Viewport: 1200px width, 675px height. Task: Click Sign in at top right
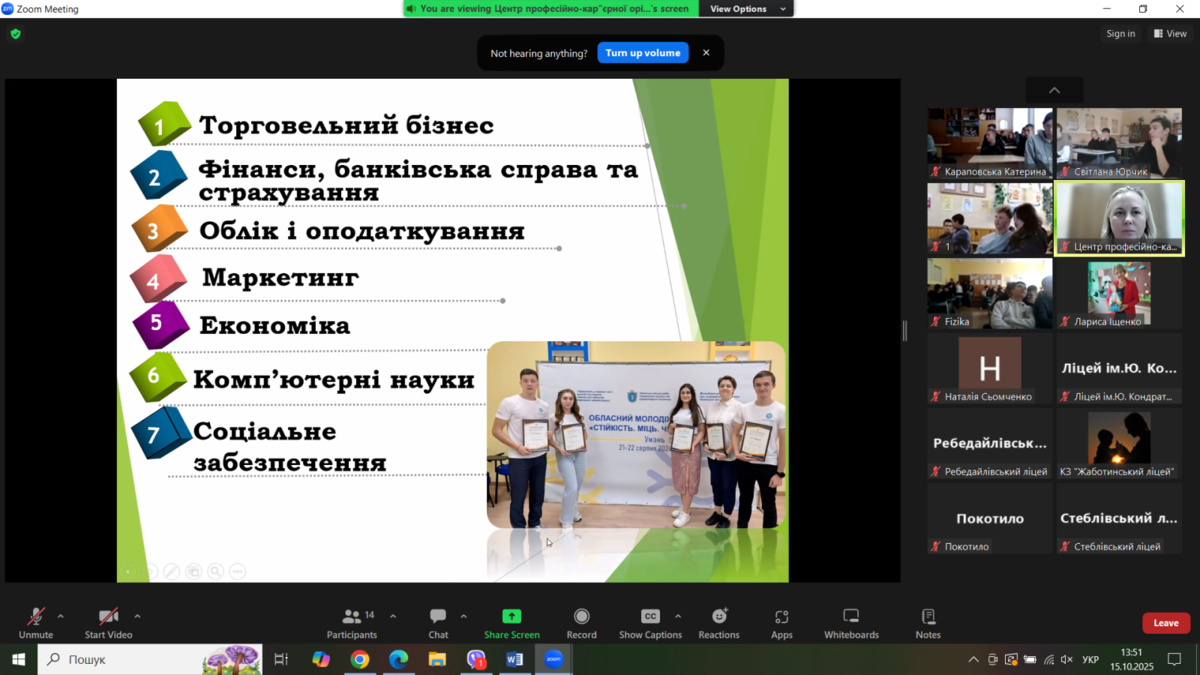pos(1120,34)
